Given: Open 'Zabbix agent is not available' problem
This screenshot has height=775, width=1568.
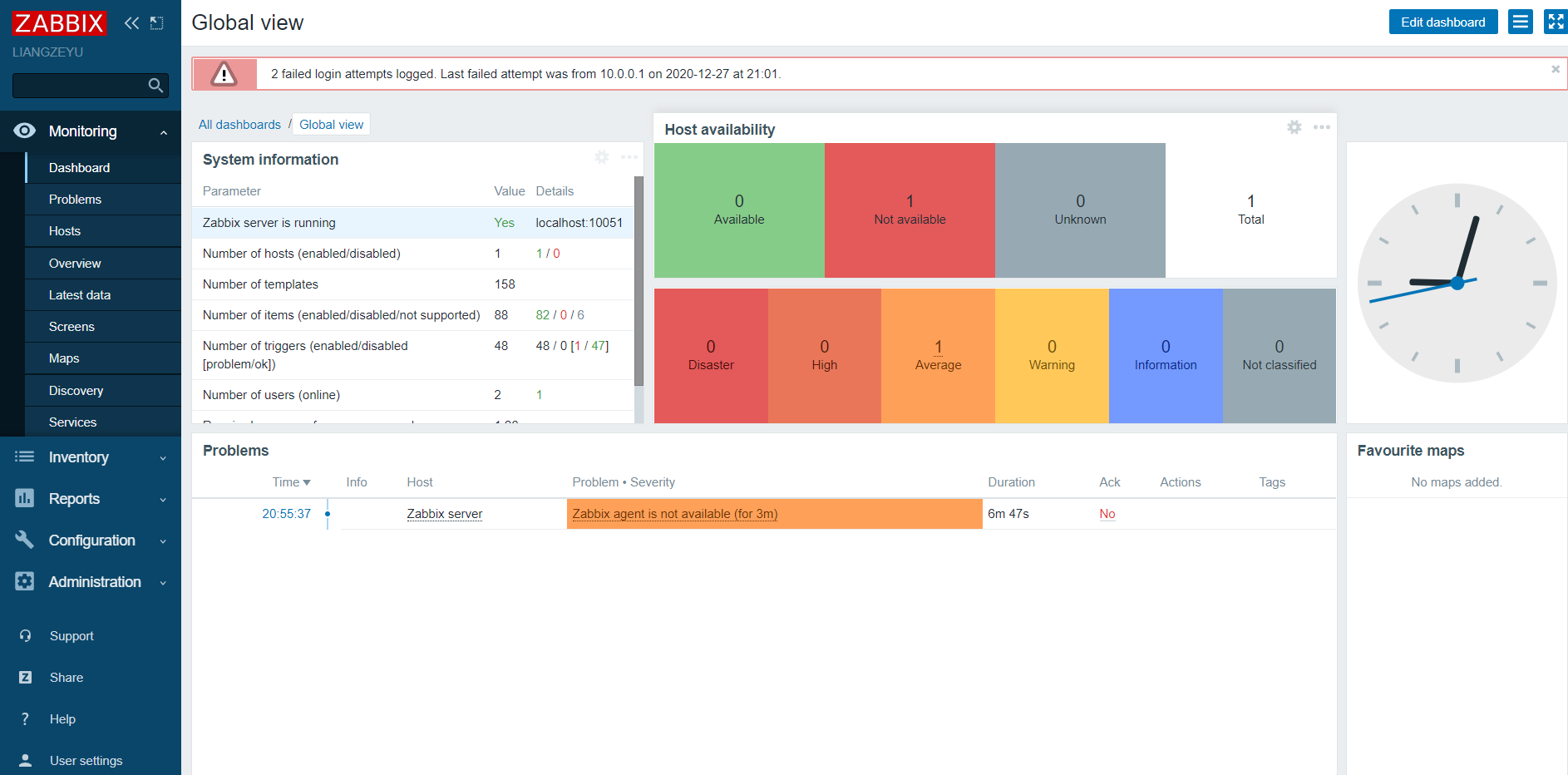Looking at the screenshot, I should [675, 514].
